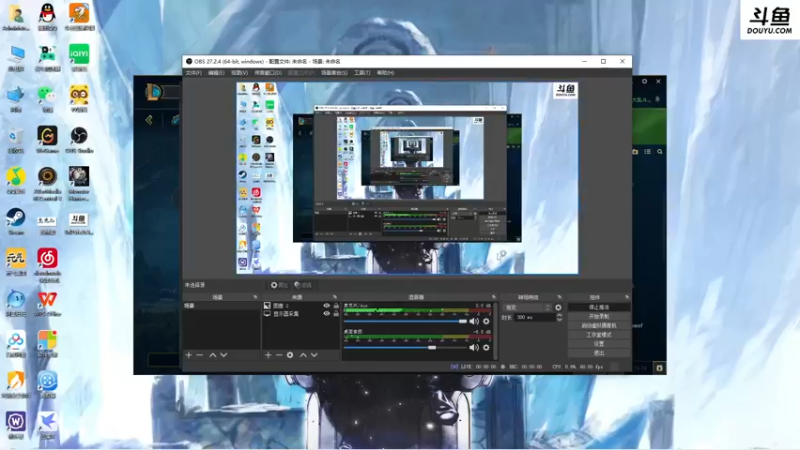Open the 场景集合(S) menu
The width and height of the screenshot is (800, 450).
[334, 73]
